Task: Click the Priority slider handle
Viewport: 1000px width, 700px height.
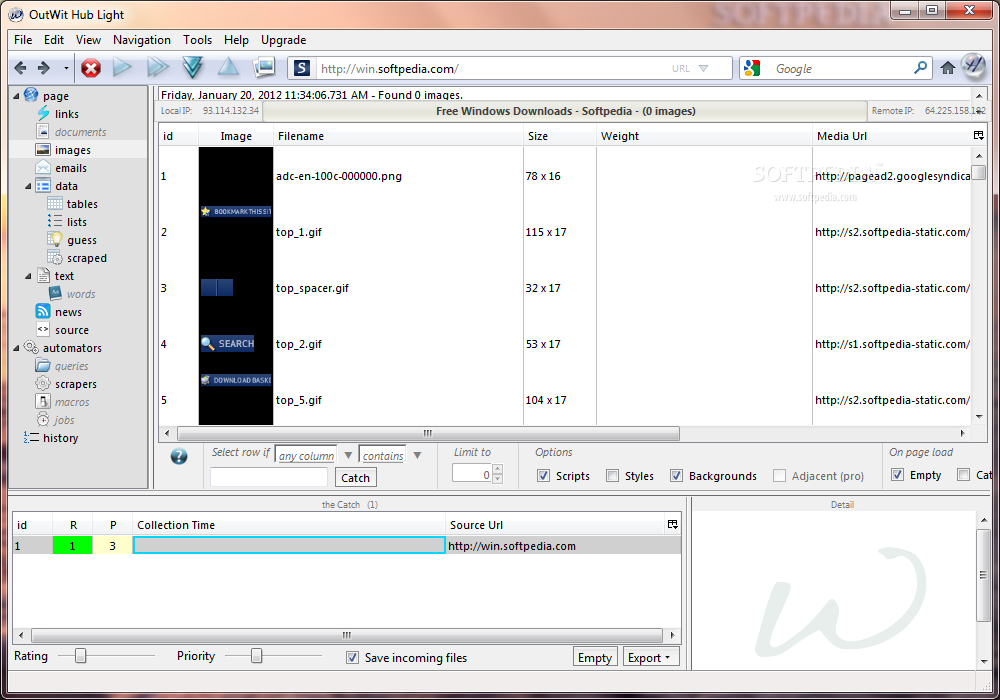Action: 256,655
